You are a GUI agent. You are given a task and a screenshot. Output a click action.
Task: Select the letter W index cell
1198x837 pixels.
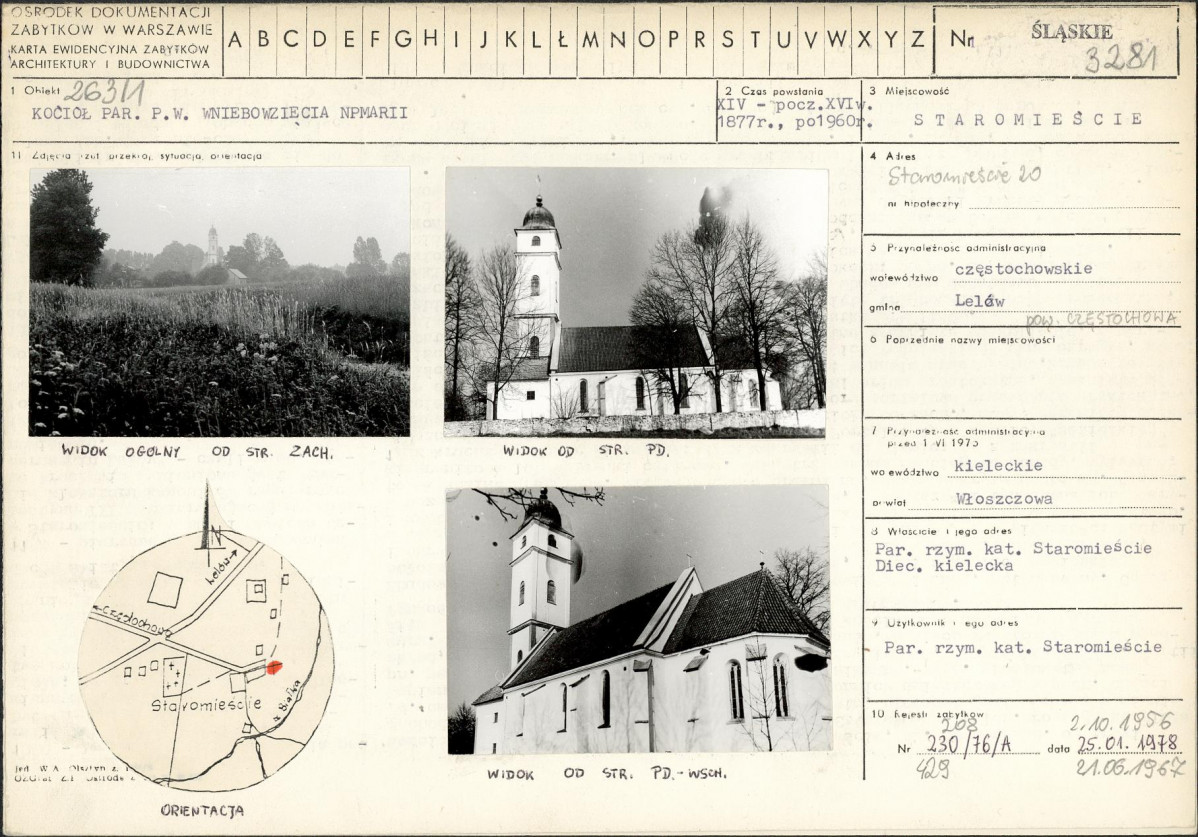[x=837, y=40]
